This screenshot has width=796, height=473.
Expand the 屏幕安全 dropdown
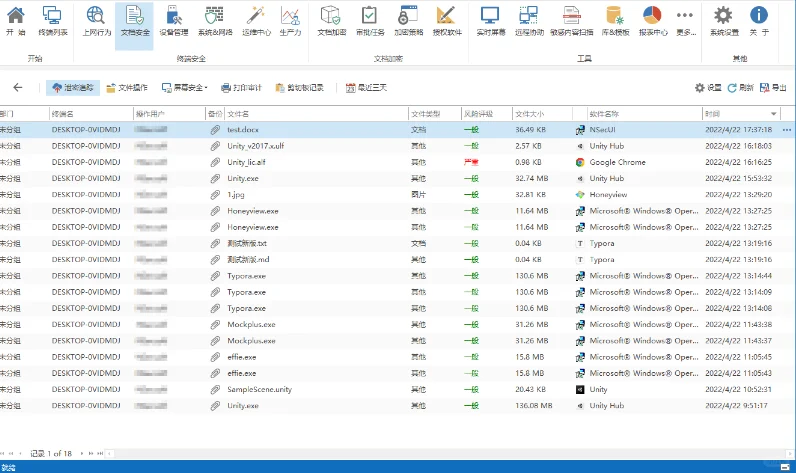(x=185, y=88)
